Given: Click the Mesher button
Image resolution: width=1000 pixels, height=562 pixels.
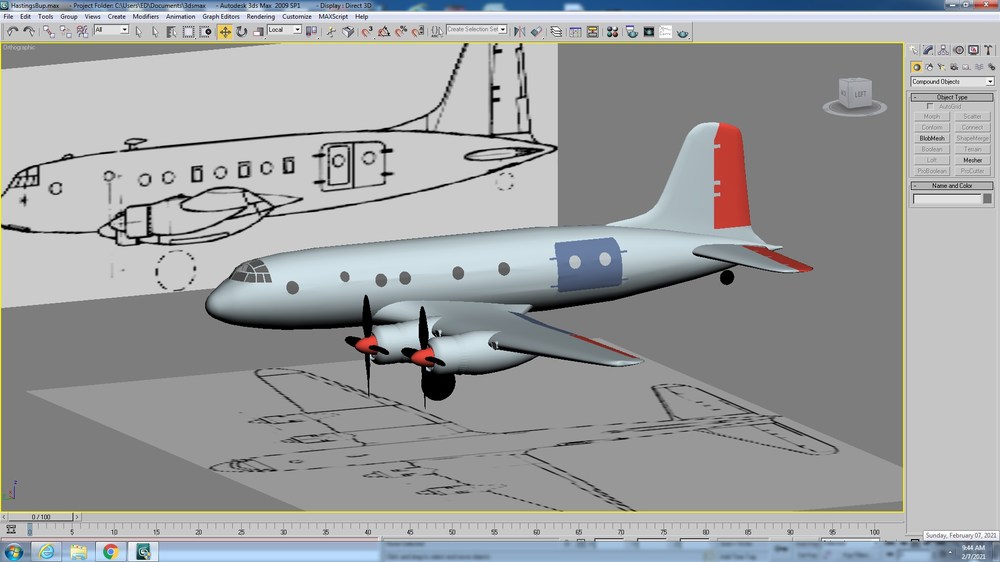Looking at the screenshot, I should pos(973,160).
